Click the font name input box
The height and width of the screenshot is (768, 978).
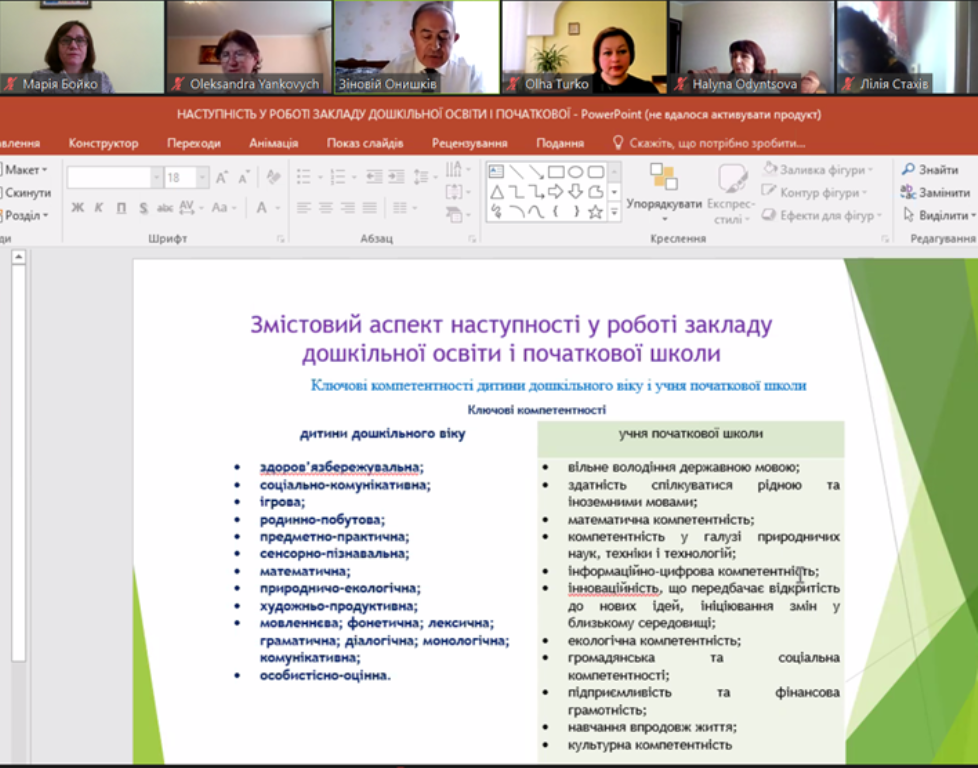pyautogui.click(x=108, y=178)
